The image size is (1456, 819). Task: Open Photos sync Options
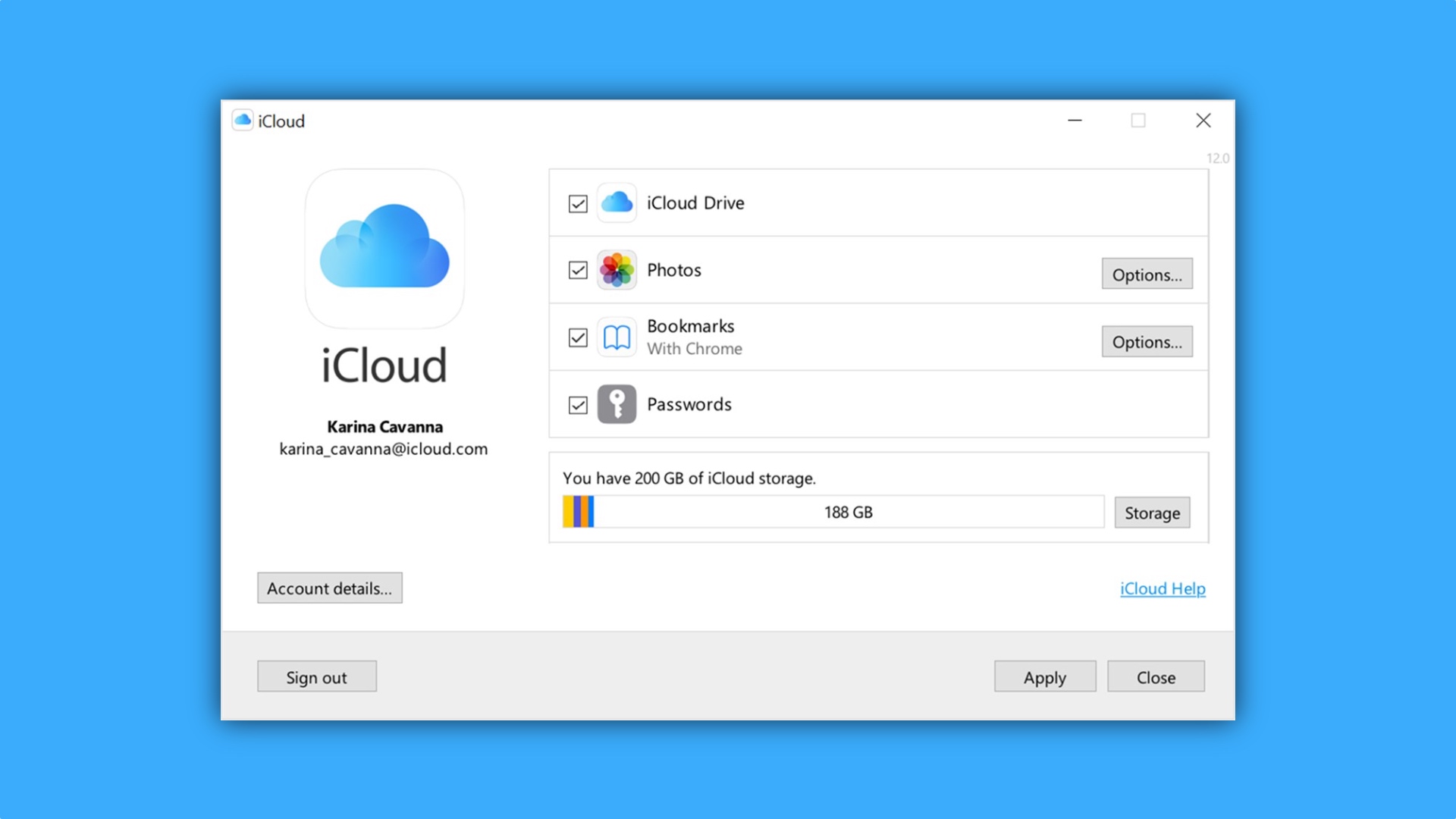pos(1148,274)
